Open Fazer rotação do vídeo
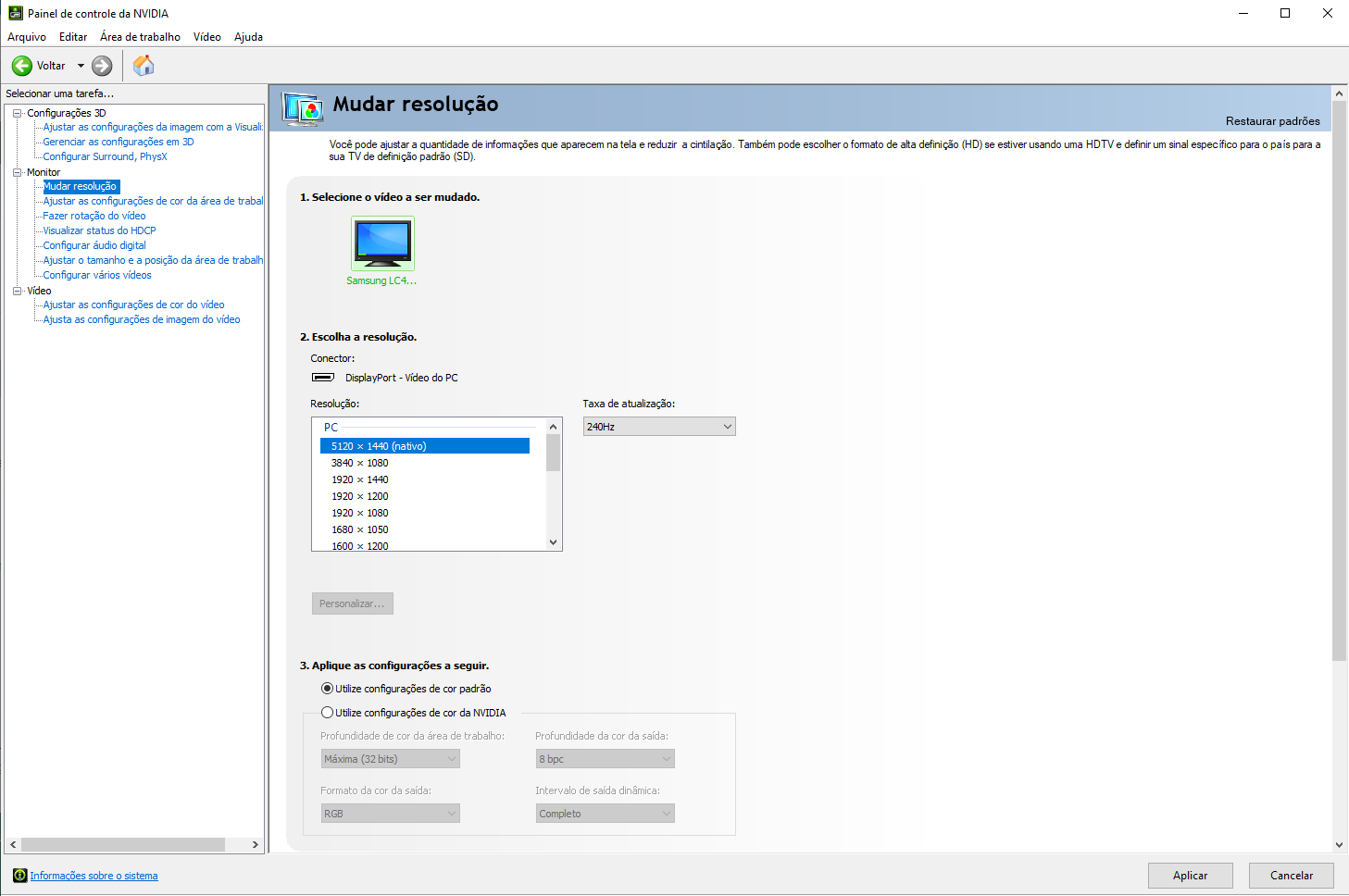This screenshot has height=896, width=1349. tap(94, 216)
